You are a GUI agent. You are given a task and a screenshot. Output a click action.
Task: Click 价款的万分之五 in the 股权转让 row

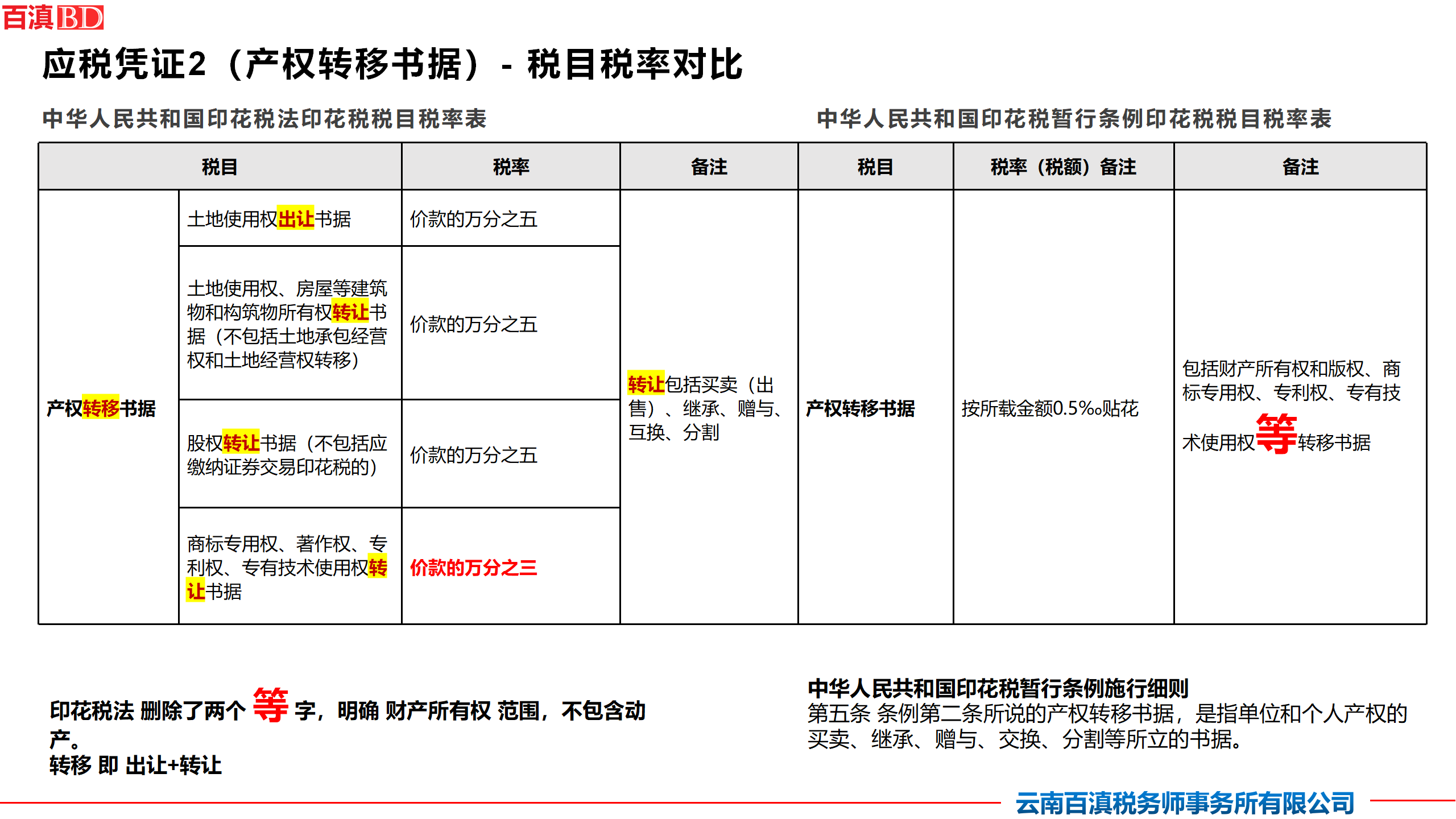tap(473, 454)
